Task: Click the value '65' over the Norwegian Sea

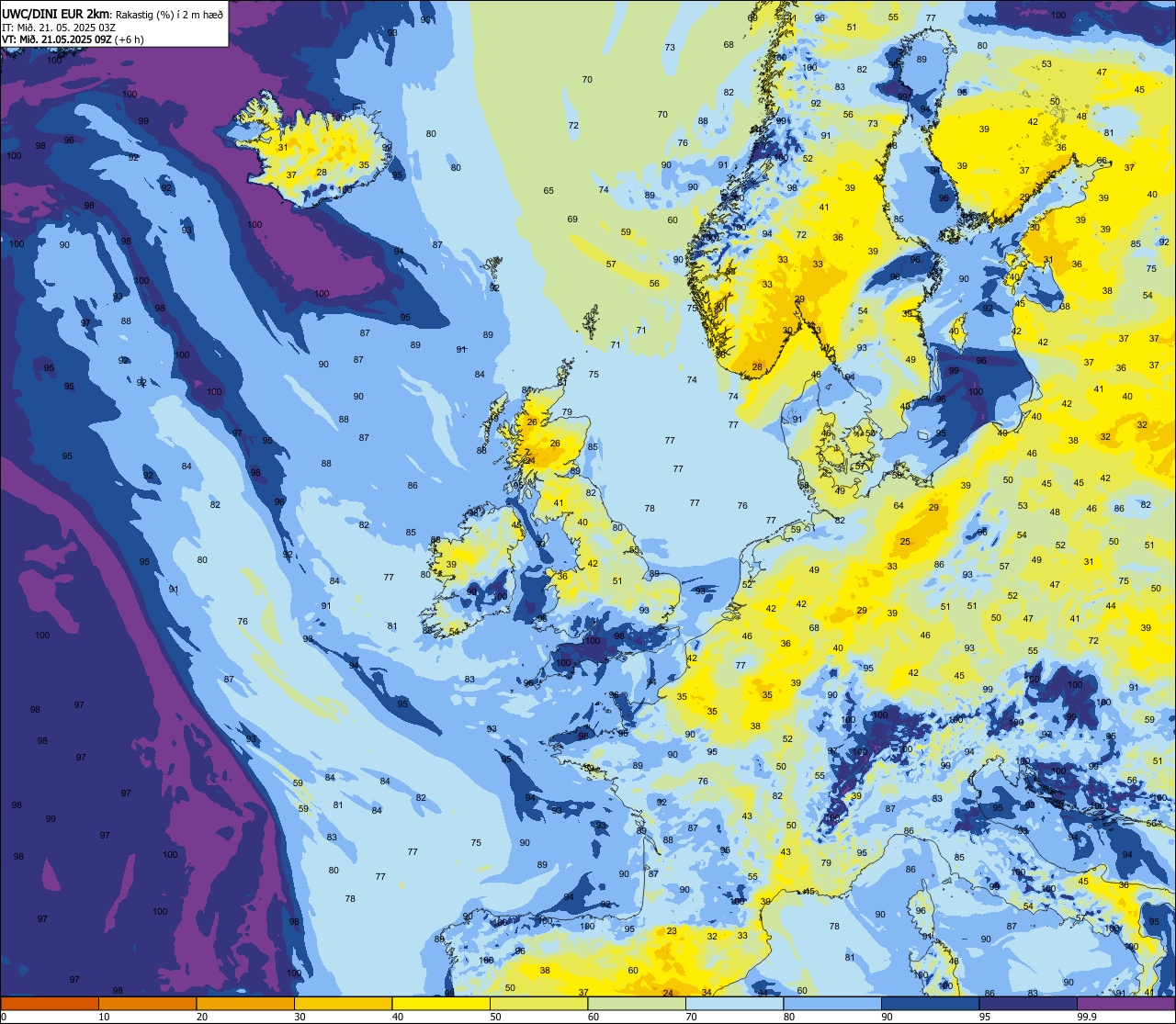Action: click(x=548, y=191)
